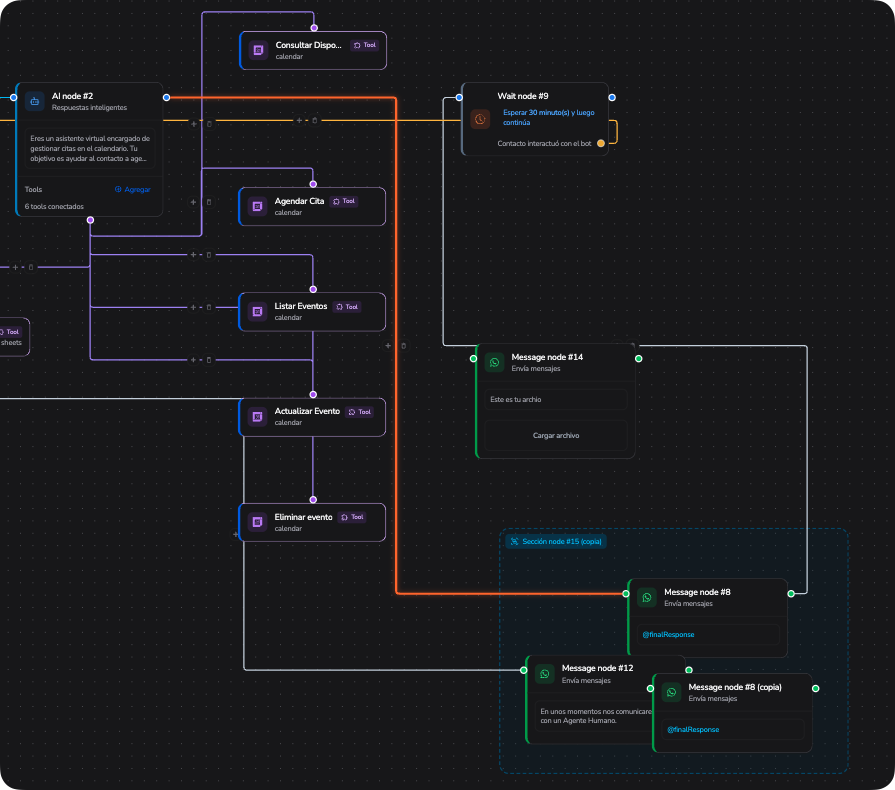Select the 'Message node #8 (copia)' title
Image resolution: width=895 pixels, height=790 pixels.
pos(735,687)
